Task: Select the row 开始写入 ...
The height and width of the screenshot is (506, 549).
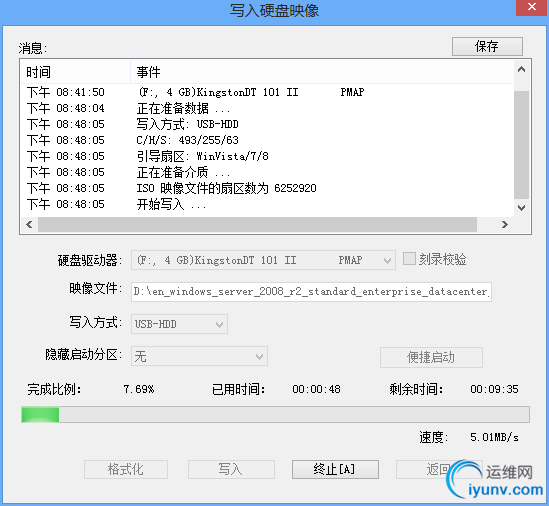Action: [x=267, y=204]
